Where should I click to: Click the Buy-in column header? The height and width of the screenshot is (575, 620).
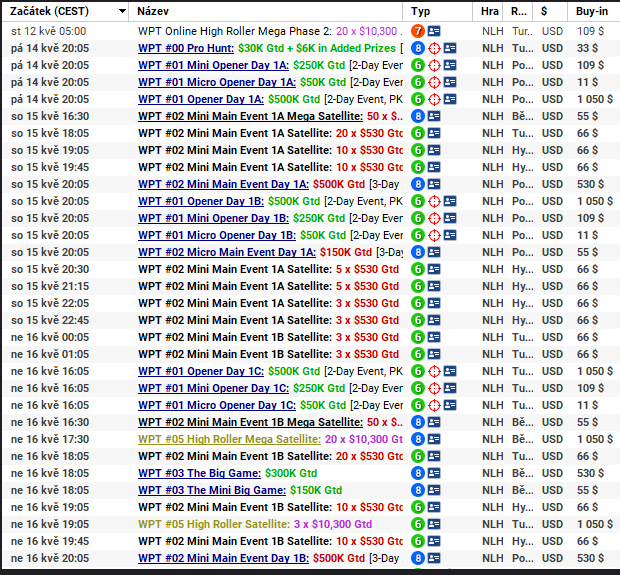593,11
